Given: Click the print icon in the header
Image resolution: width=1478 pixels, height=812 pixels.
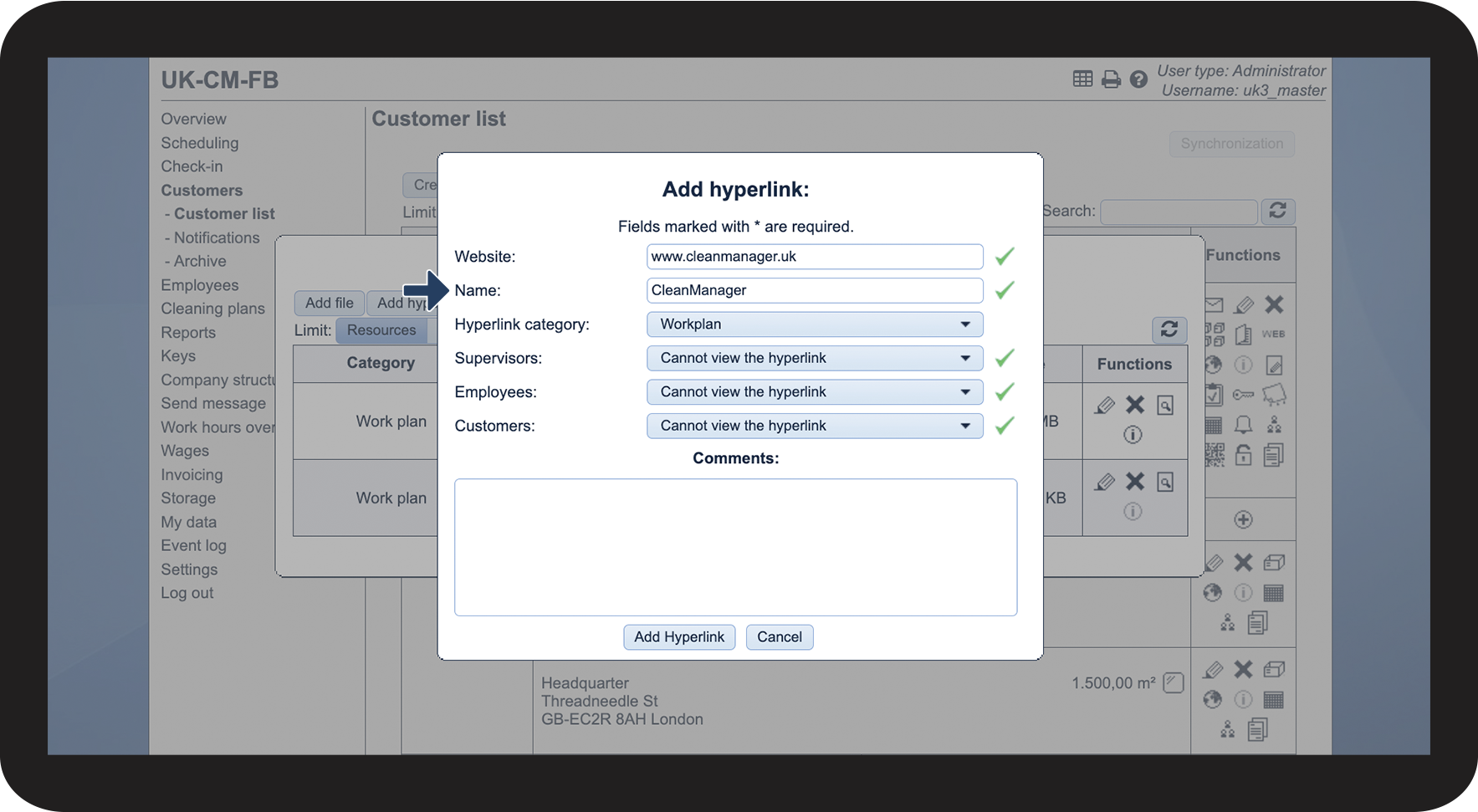Looking at the screenshot, I should 1111,79.
